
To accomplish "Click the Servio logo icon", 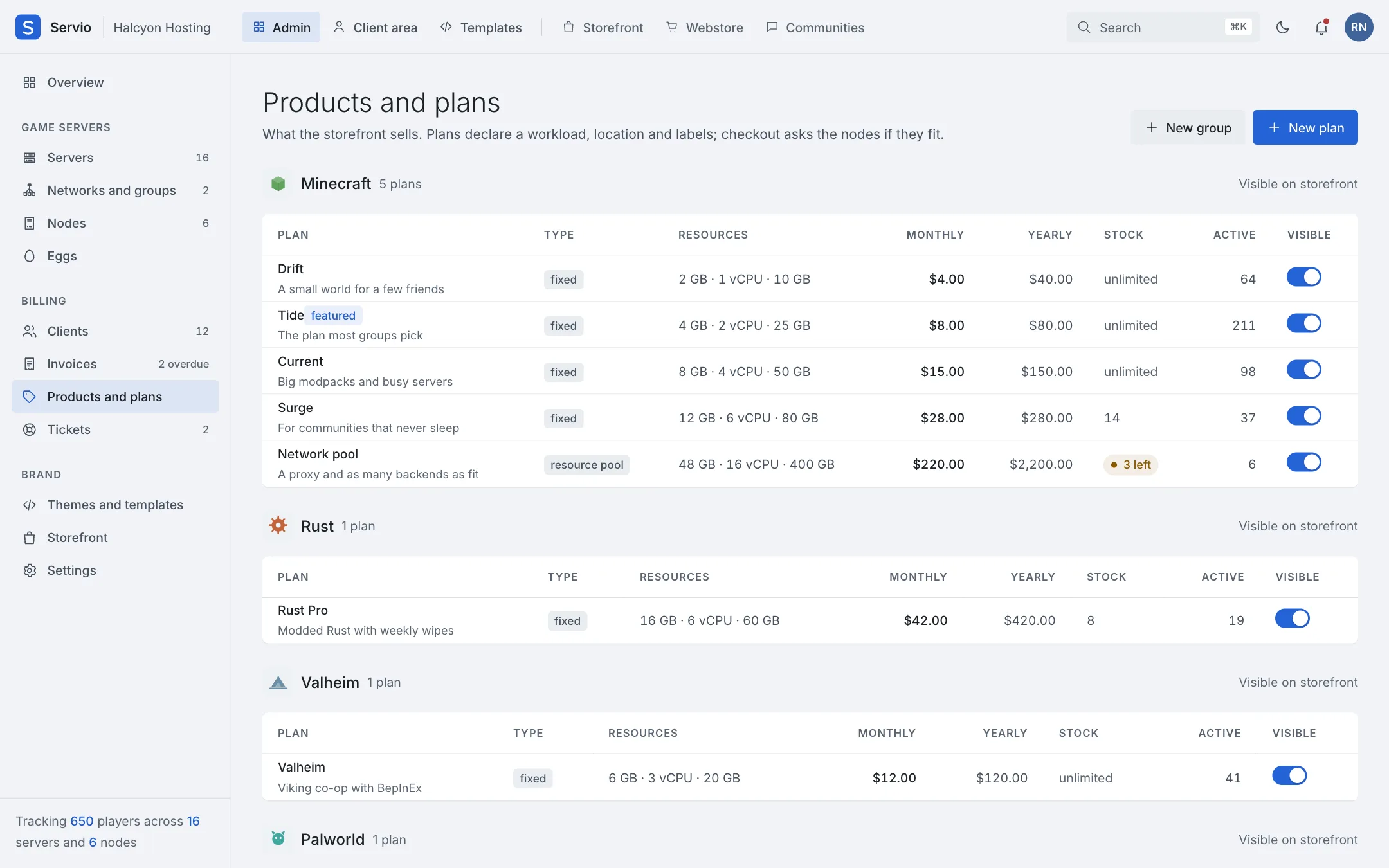I will click(x=28, y=27).
